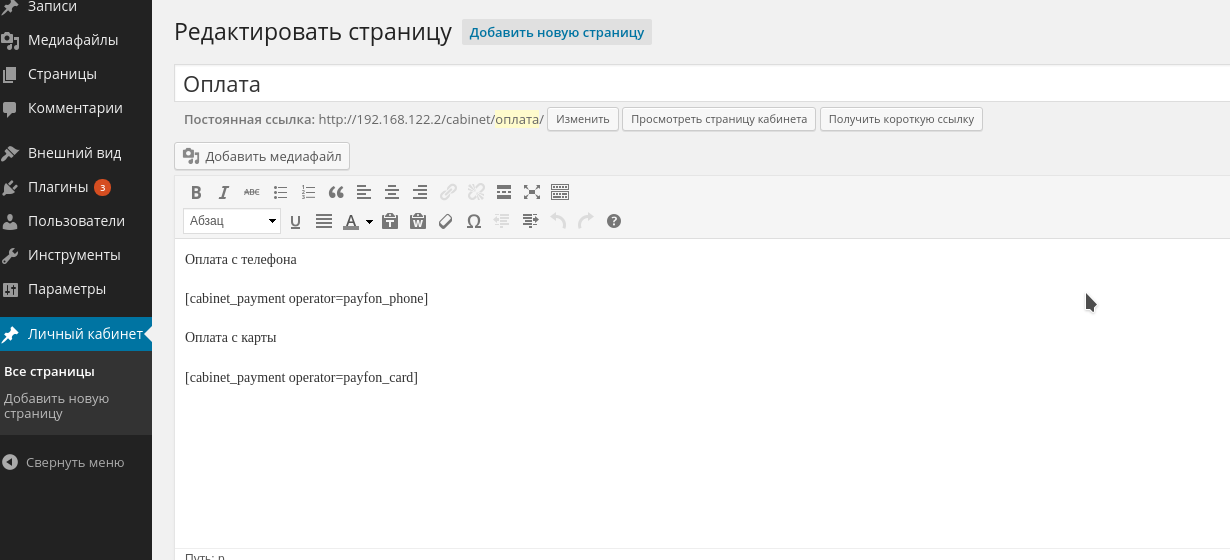
Task: Open the Плагины menu item
Action: [x=58, y=187]
